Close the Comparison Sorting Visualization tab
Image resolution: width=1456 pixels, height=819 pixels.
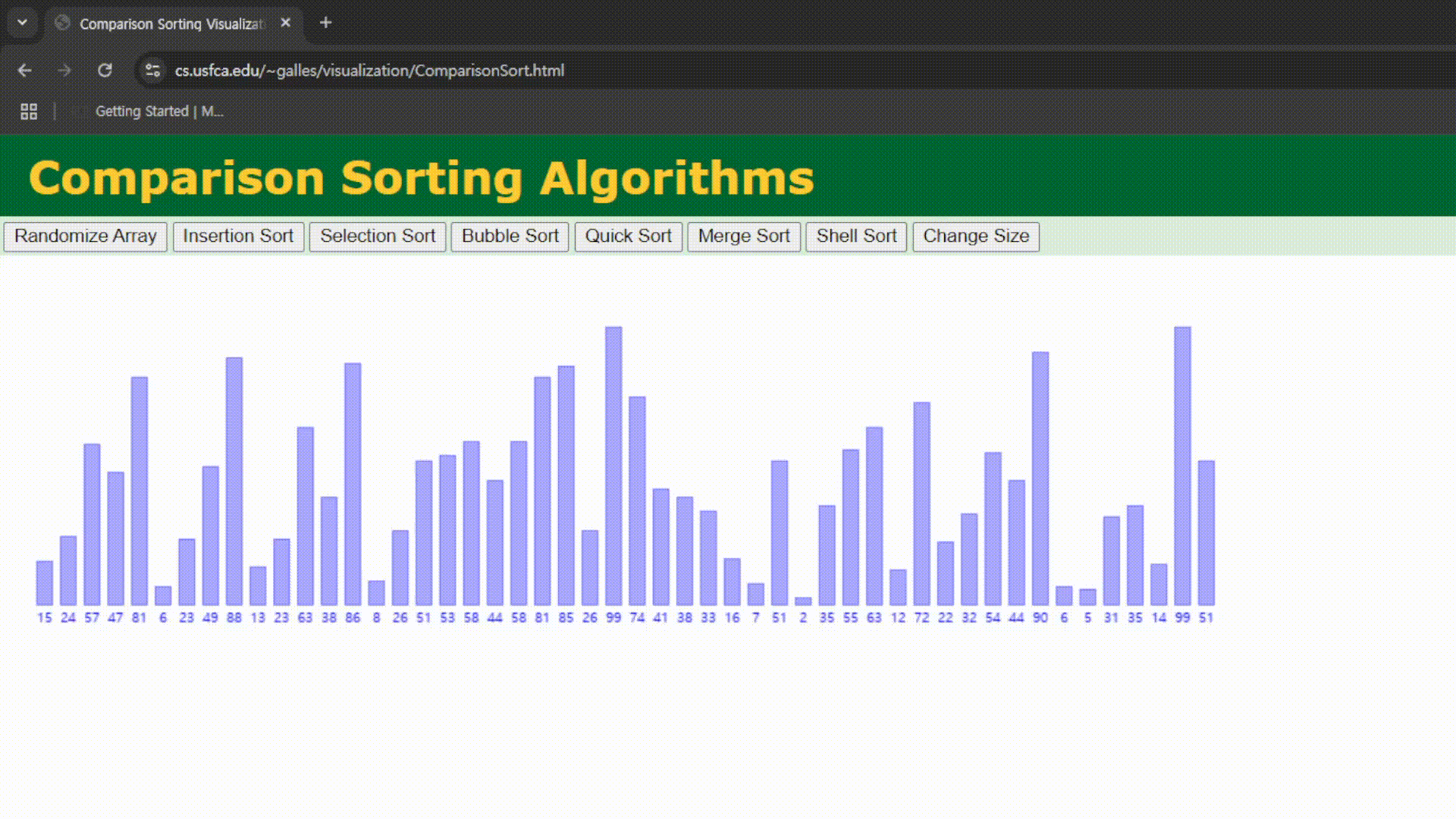click(x=285, y=23)
